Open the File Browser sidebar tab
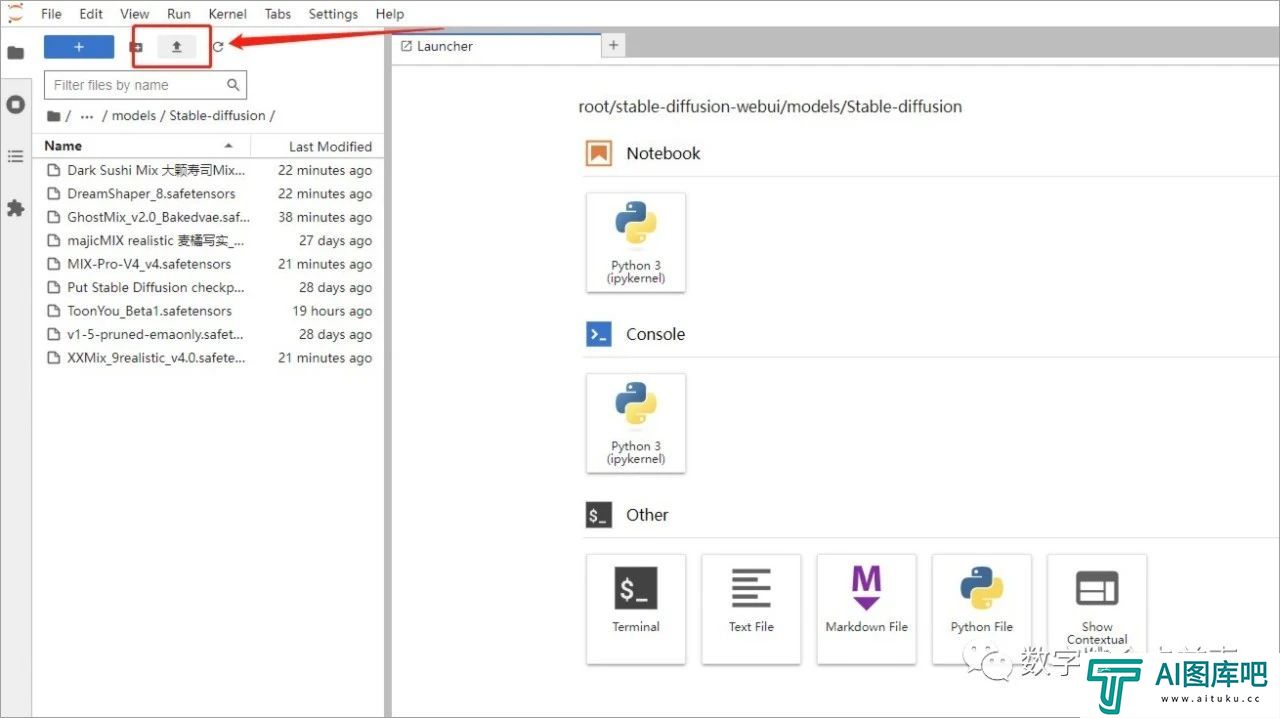Viewport: 1280px width, 718px height. pos(15,52)
